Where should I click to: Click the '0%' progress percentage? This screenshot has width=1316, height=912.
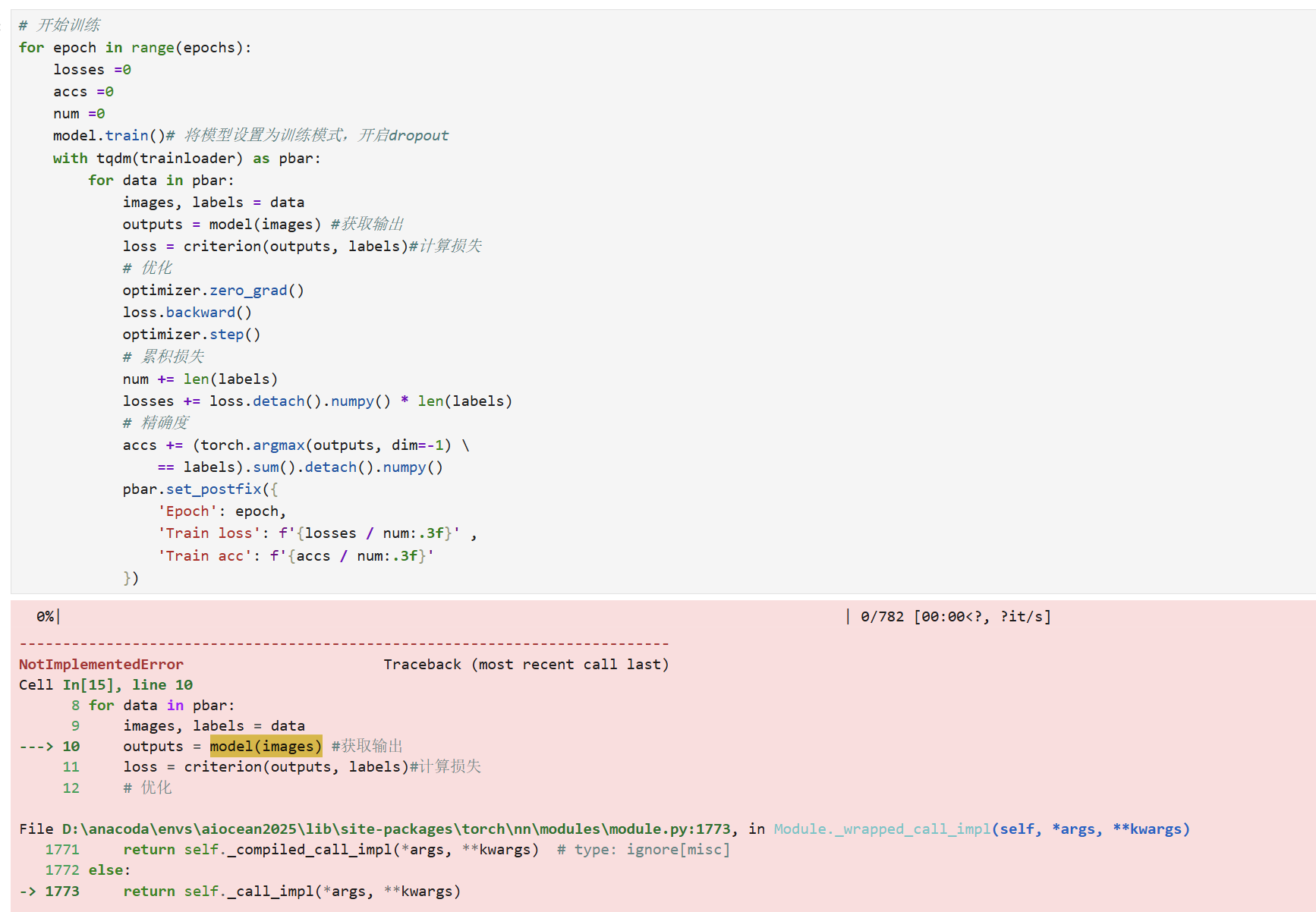pos(45,617)
